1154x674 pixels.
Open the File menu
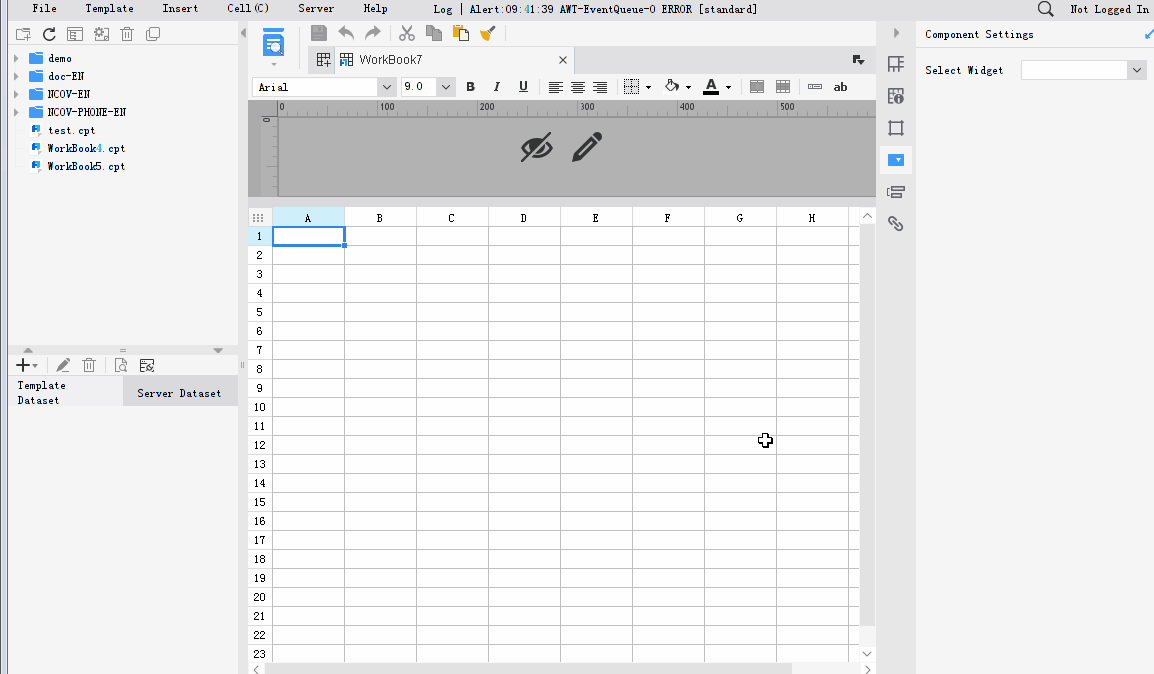coord(45,9)
